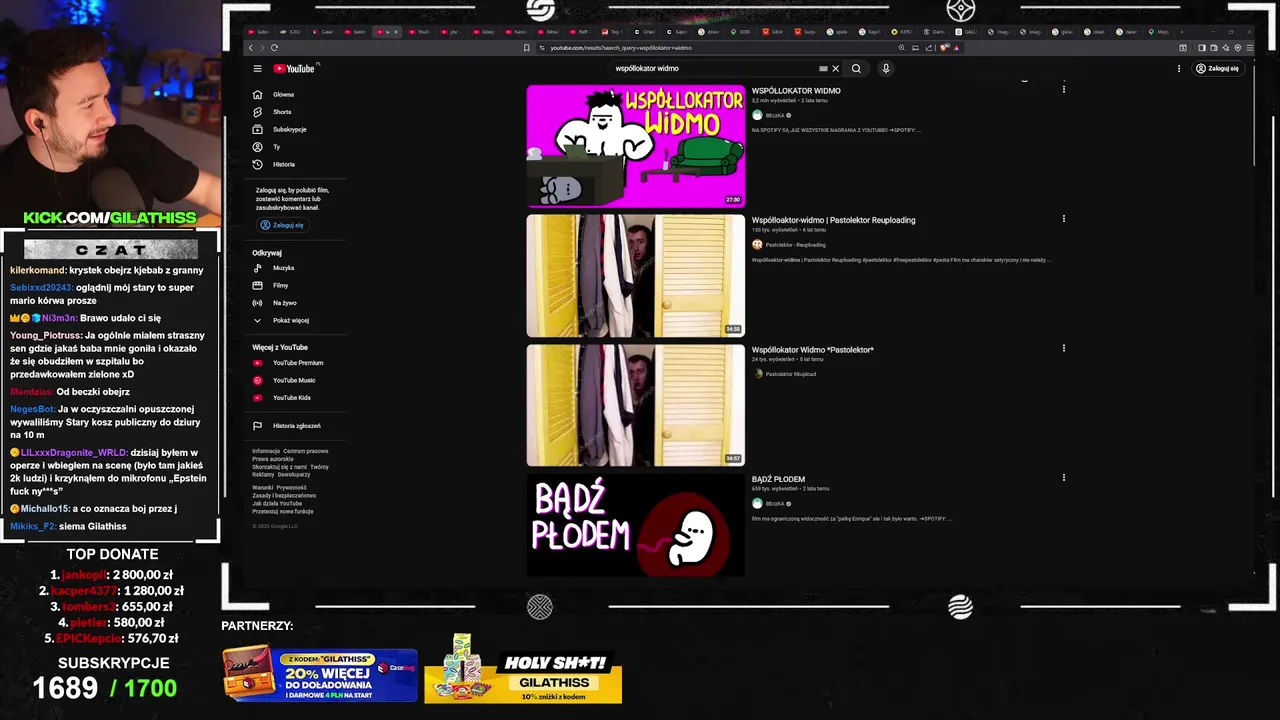
Task: Click CaseBug 20% więcej partner banner
Action: coord(320,675)
